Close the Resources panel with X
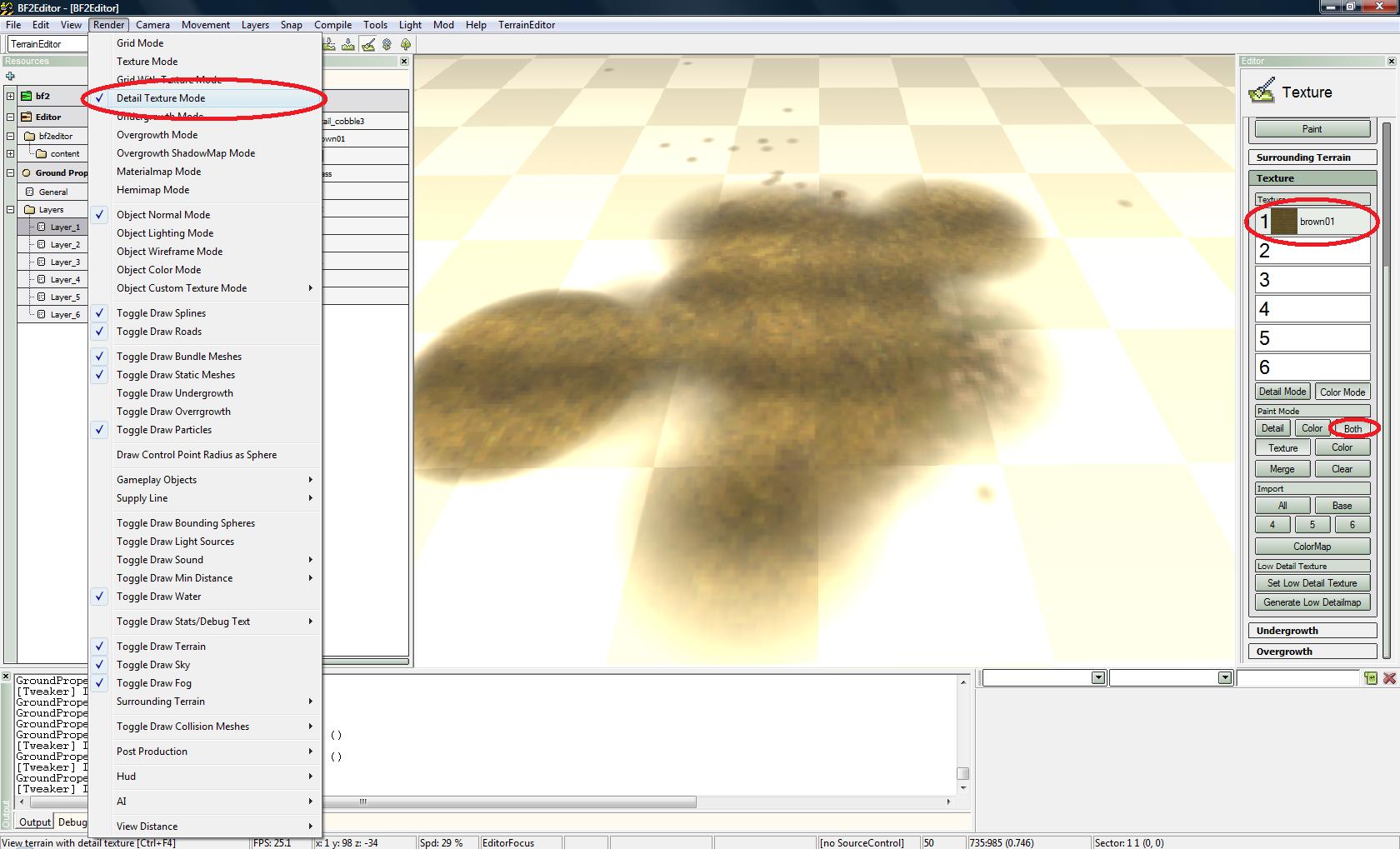This screenshot has height=849, width=1400. click(404, 61)
